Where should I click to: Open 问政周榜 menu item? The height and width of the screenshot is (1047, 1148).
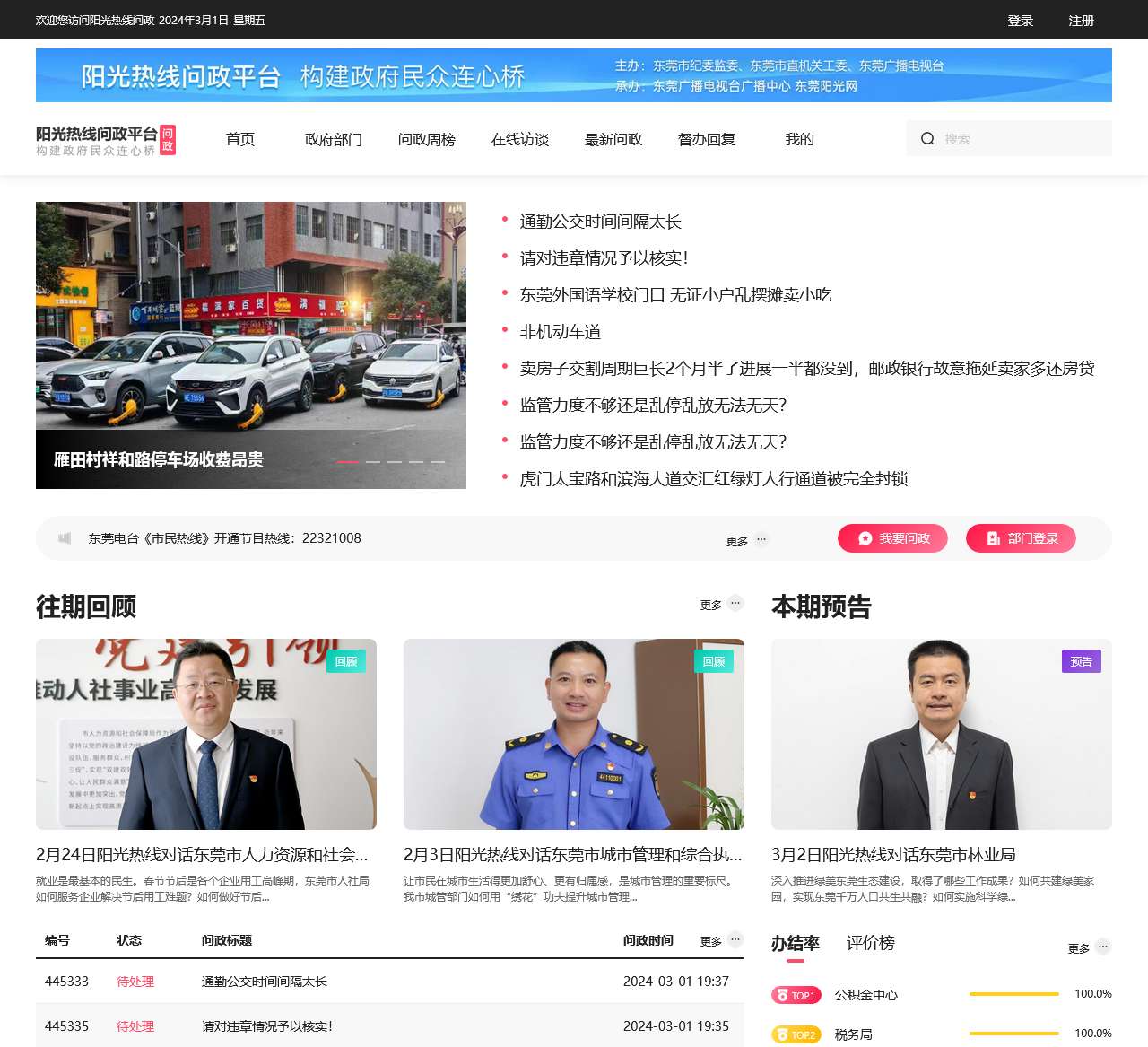coord(427,139)
